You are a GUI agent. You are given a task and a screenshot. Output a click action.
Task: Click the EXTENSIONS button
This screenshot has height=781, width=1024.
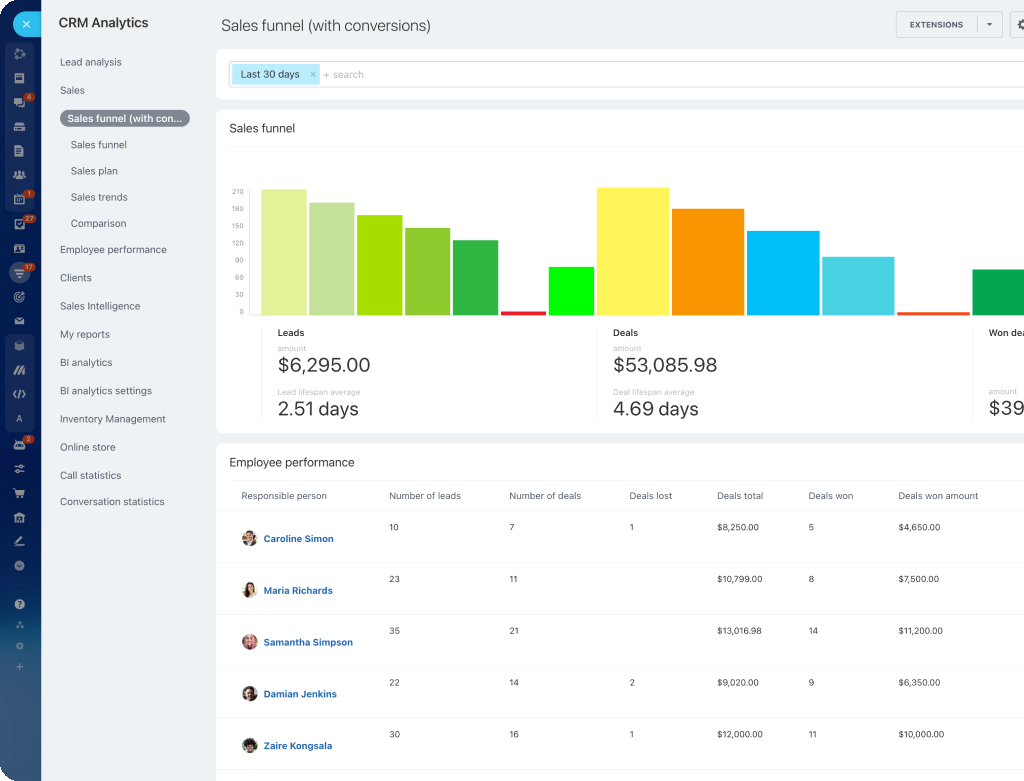point(936,25)
